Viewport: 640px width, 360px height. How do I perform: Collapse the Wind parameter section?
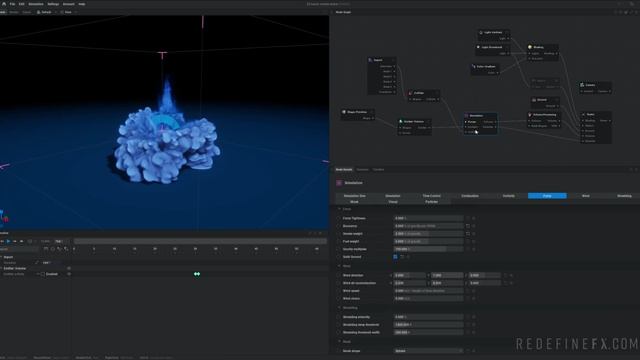[x=339, y=266]
